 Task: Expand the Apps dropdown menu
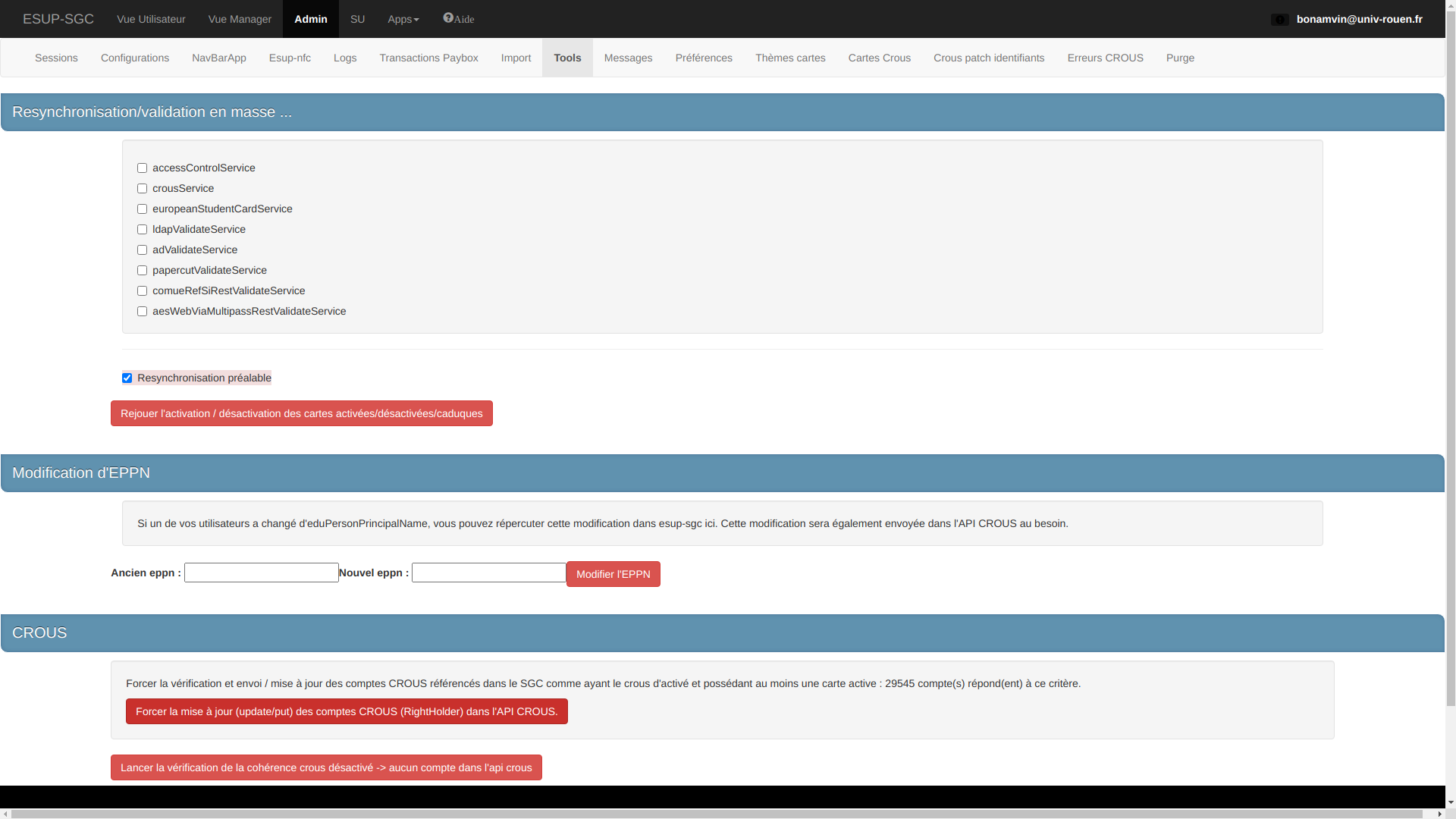[403, 19]
